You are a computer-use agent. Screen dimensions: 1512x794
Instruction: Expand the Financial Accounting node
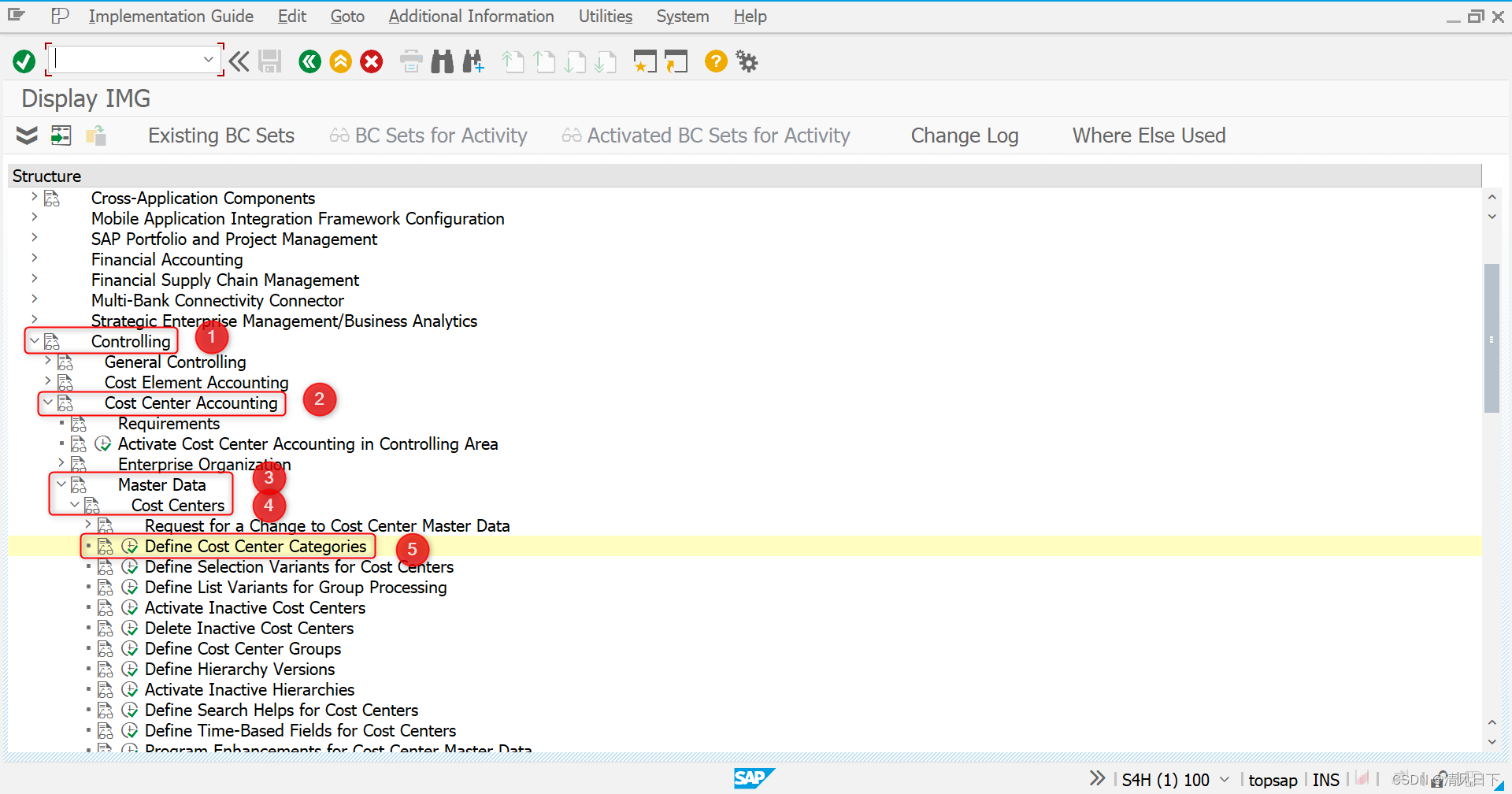click(x=34, y=258)
